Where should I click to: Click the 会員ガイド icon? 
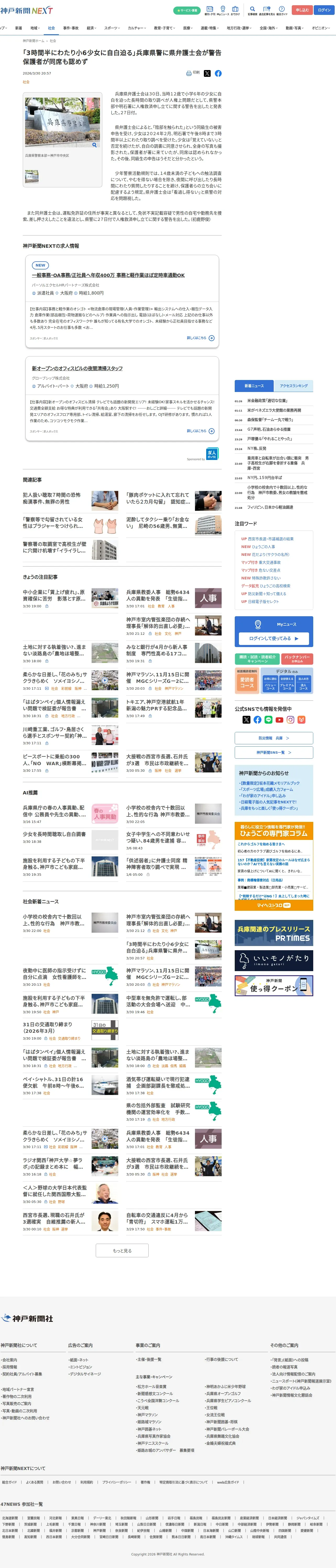coord(282,10)
